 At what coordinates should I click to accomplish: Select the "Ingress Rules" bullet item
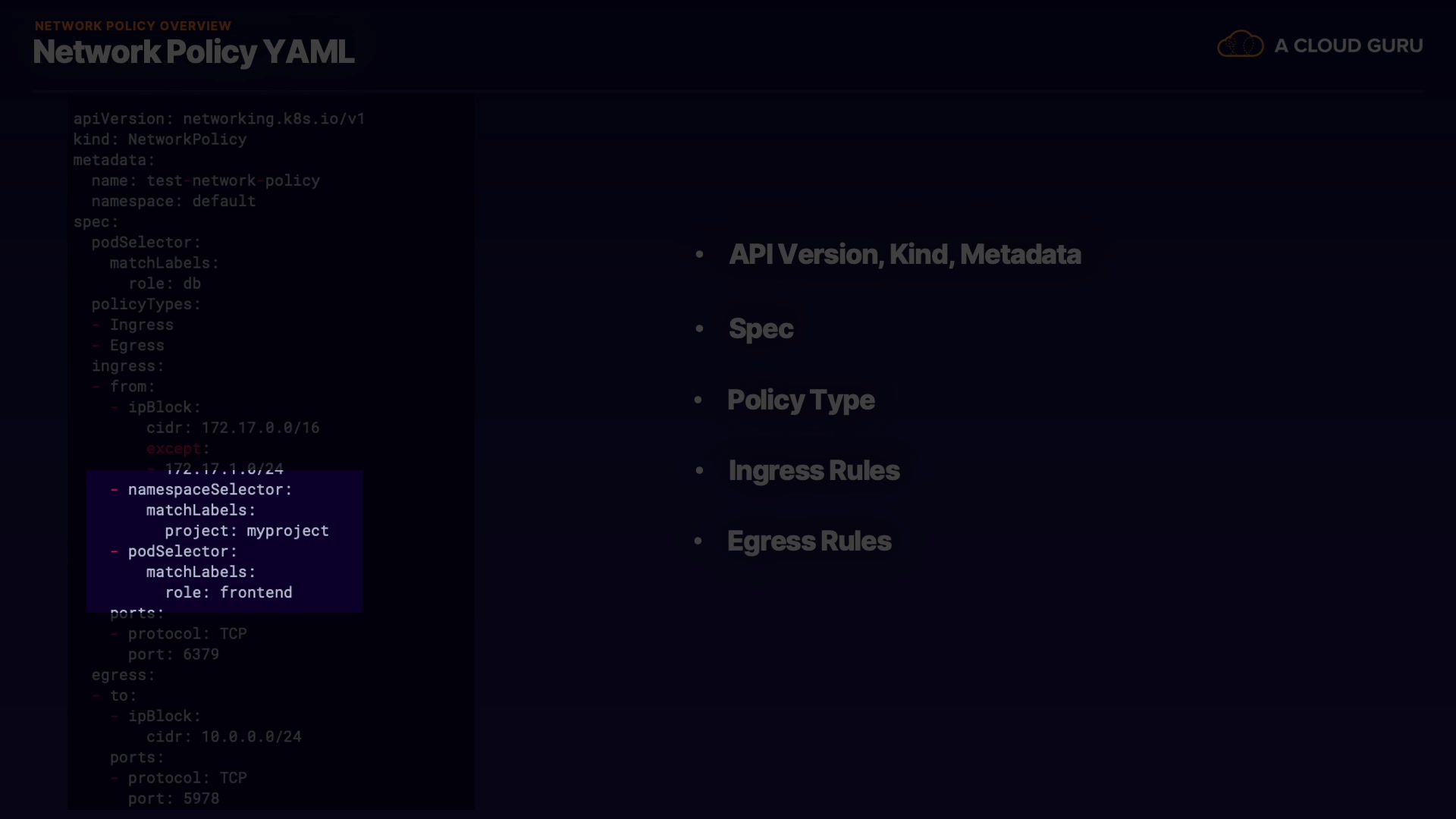point(814,471)
